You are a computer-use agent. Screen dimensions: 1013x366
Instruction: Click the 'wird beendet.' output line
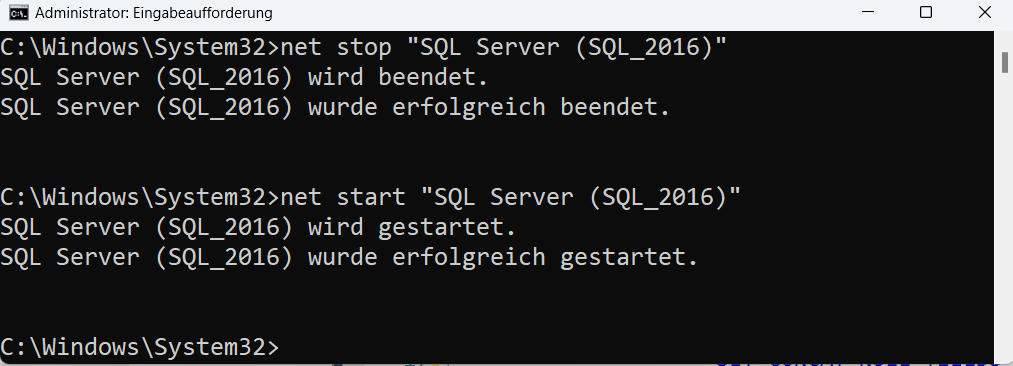(x=244, y=77)
